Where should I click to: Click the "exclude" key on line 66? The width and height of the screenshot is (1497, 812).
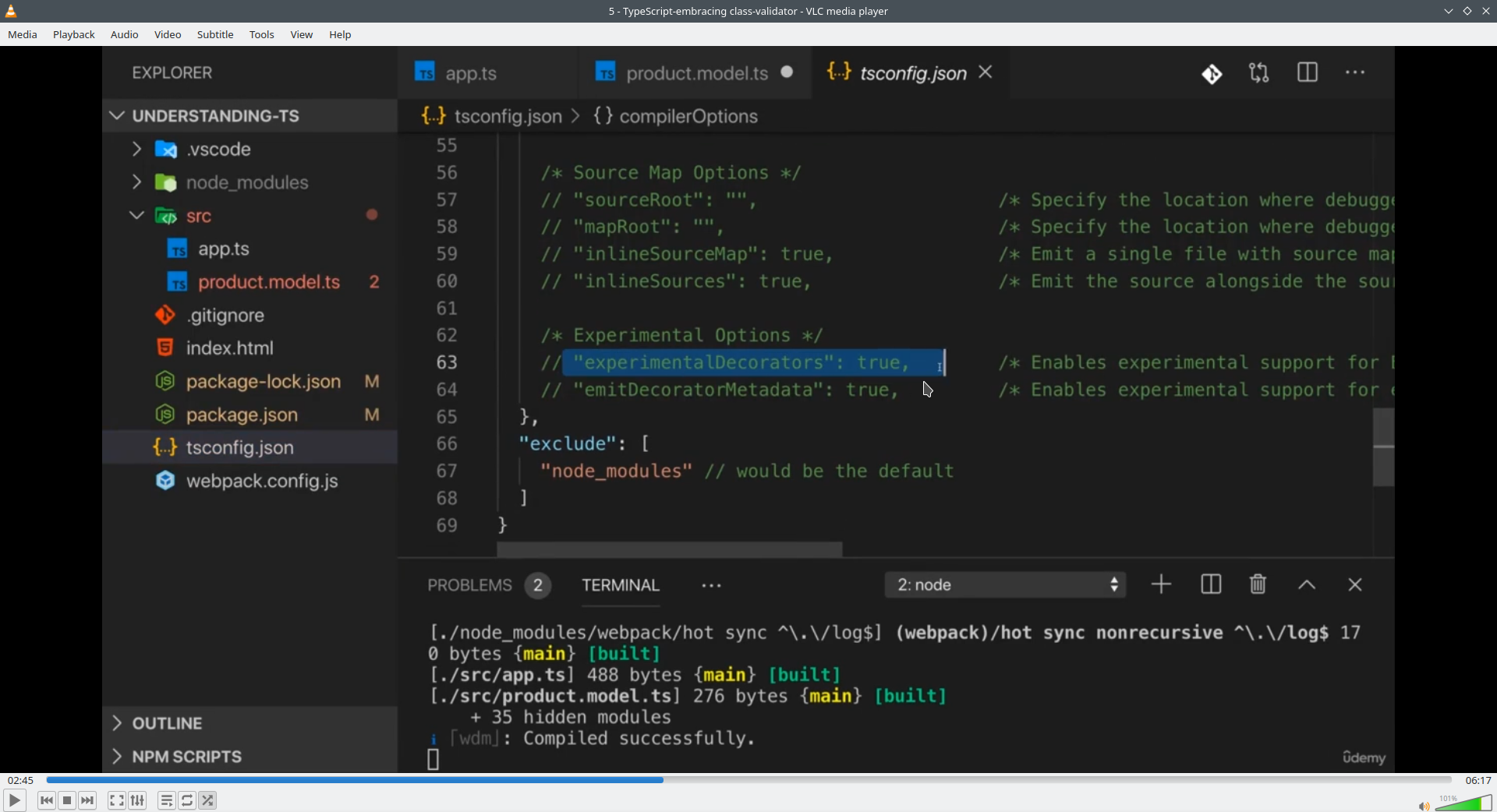pos(568,443)
